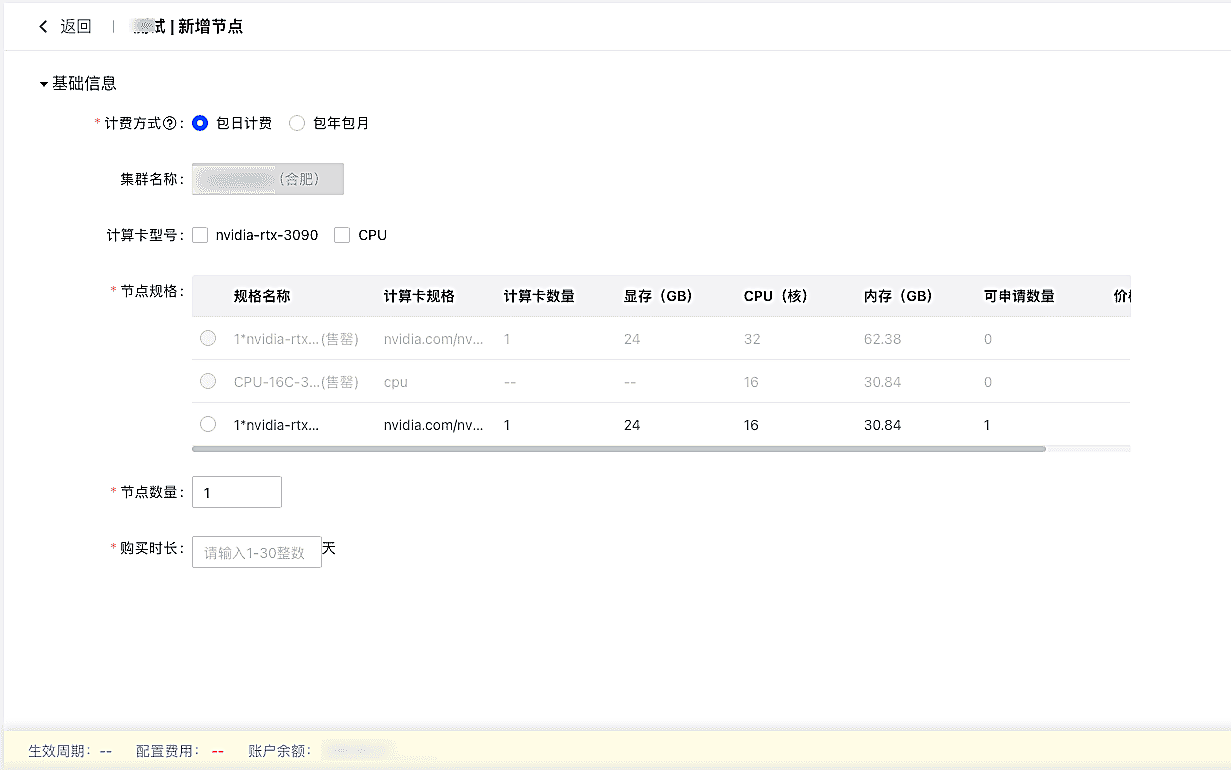Screen dimensions: 1231x770
Task: Click the 计算卡数量 column header
Action: (539, 297)
